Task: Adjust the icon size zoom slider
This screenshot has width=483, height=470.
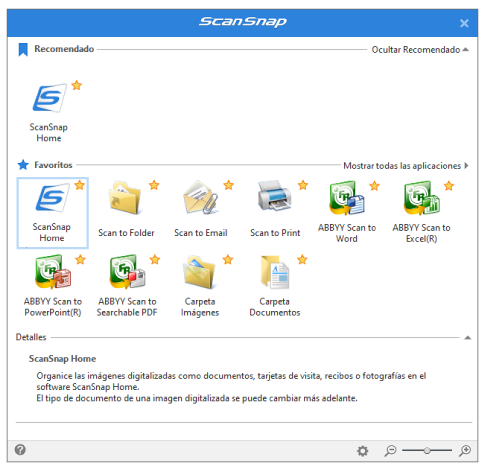Action: [427, 451]
